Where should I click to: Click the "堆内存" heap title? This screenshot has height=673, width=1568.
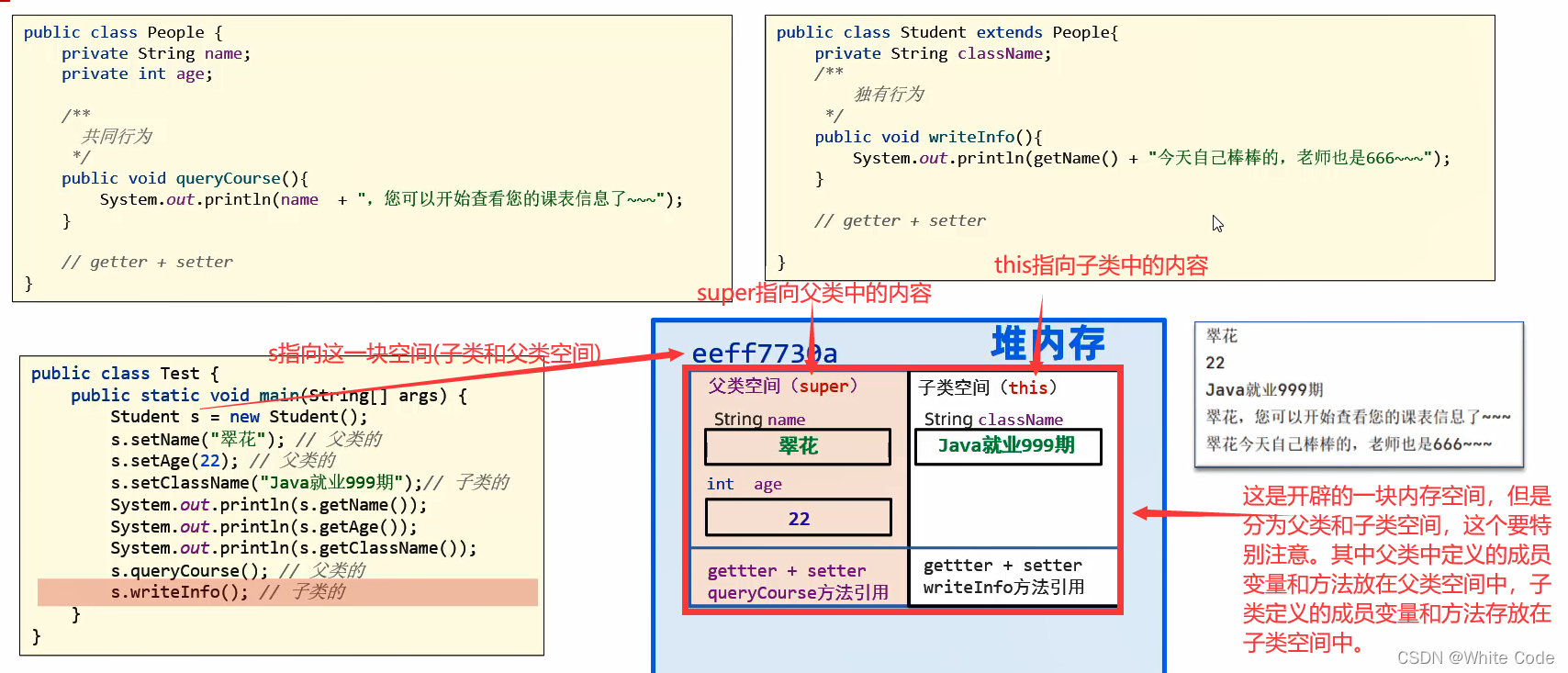(1047, 343)
